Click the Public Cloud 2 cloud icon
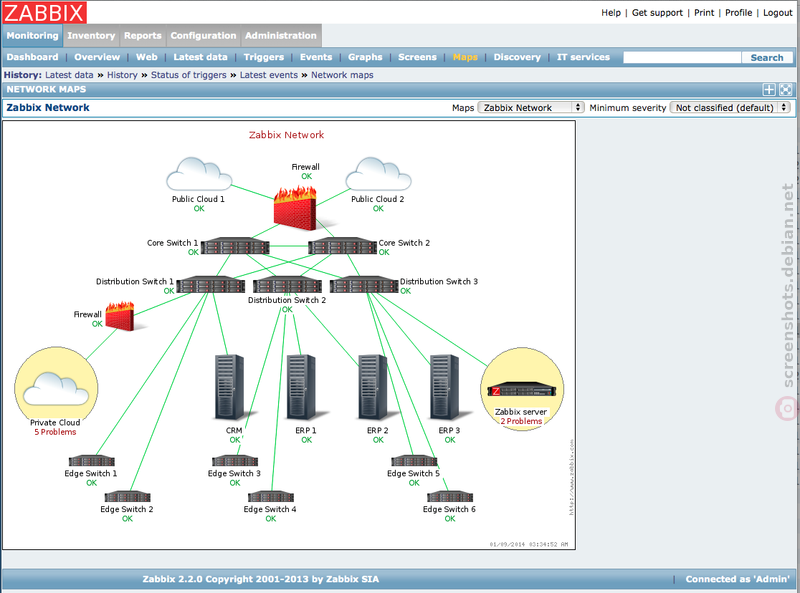This screenshot has height=593, width=800. click(x=378, y=174)
